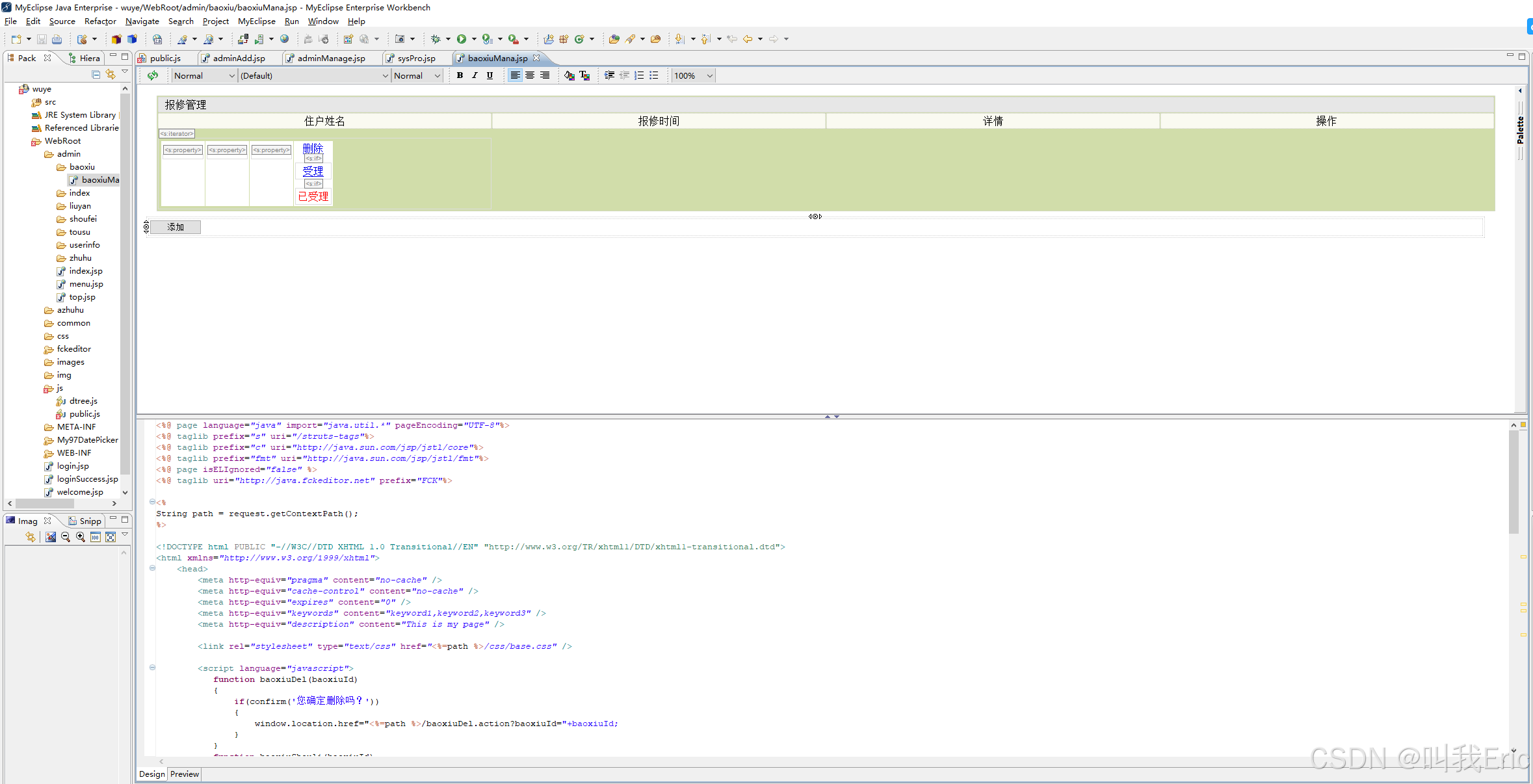Toggle italic formatting
The image size is (1533, 784).
coord(475,75)
